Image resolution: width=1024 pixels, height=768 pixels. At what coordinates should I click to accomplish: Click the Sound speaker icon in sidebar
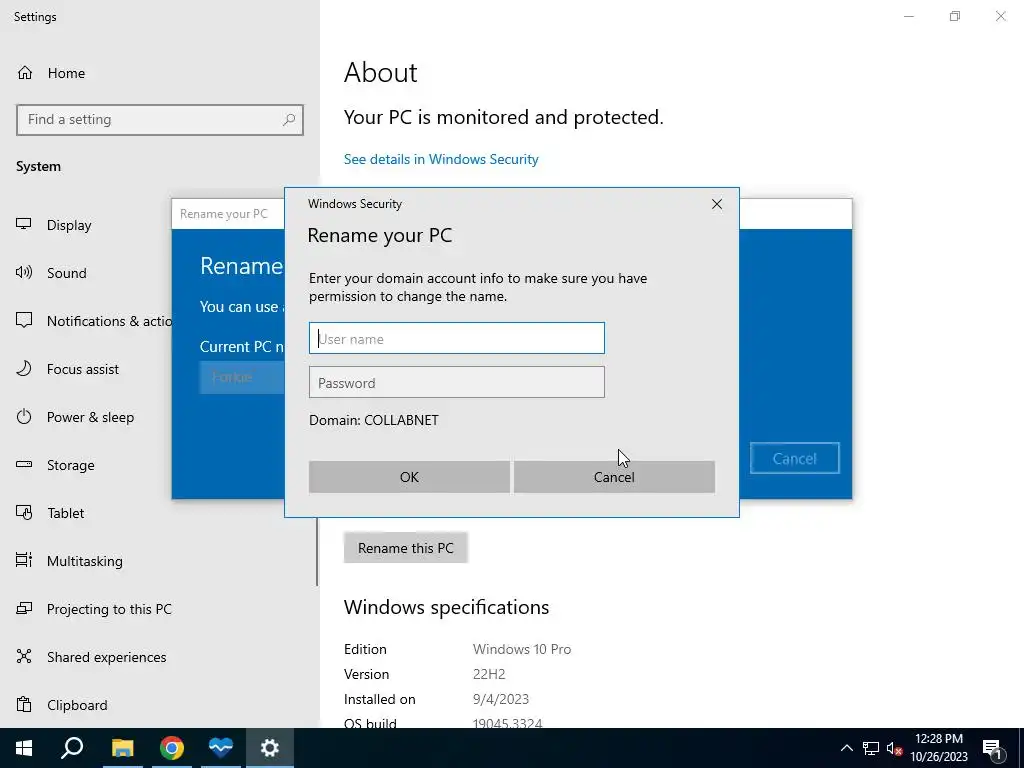[x=24, y=272]
